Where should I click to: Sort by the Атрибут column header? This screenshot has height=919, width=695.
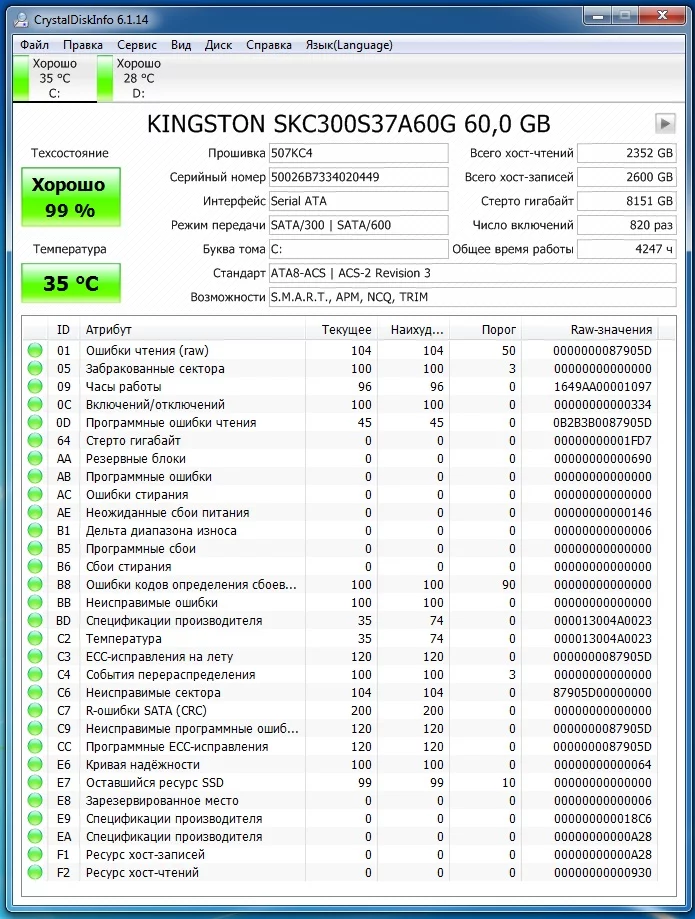tap(192, 330)
